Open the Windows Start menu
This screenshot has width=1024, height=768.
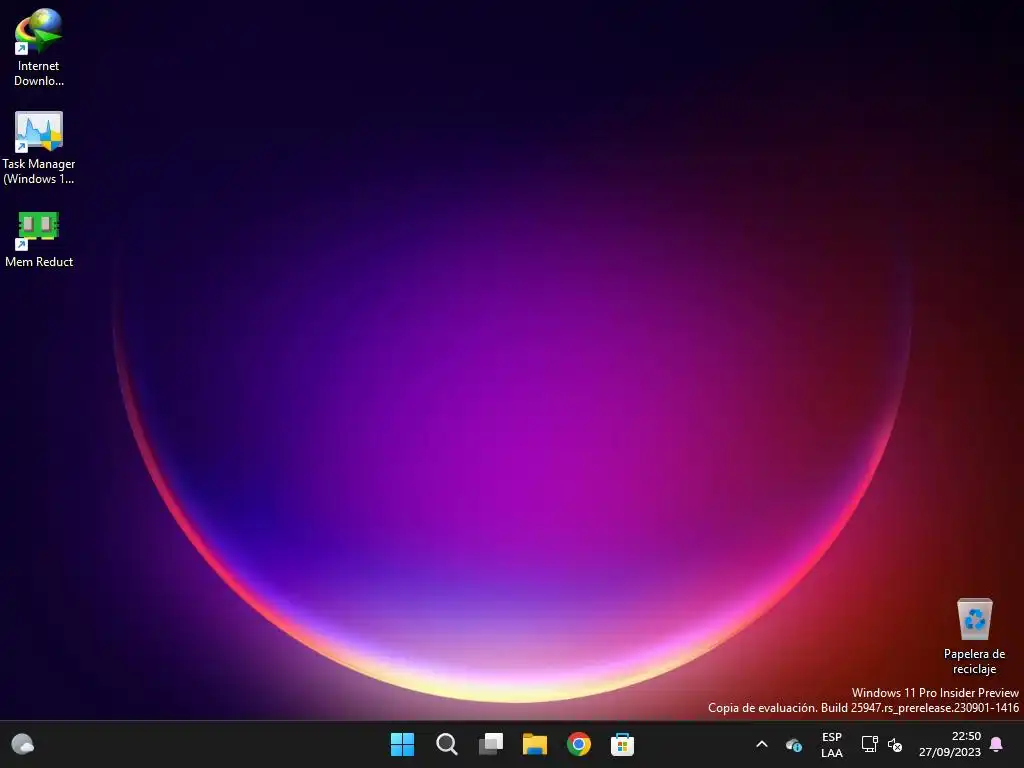[402, 744]
